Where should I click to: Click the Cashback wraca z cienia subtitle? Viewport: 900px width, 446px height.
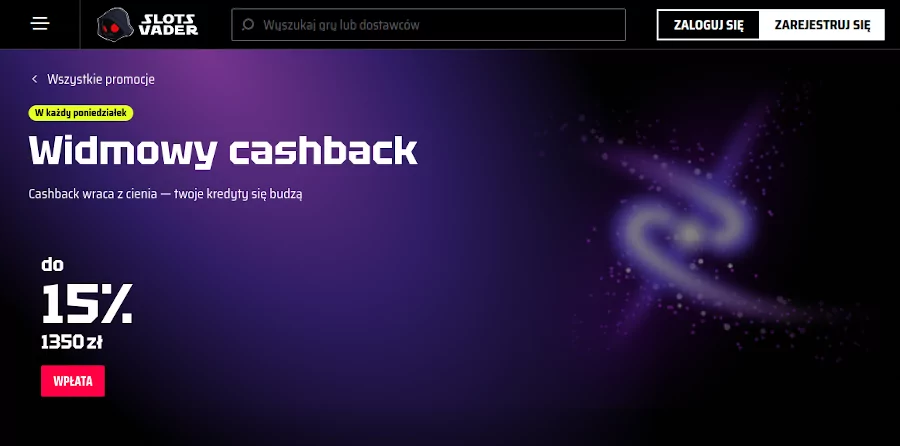165,194
